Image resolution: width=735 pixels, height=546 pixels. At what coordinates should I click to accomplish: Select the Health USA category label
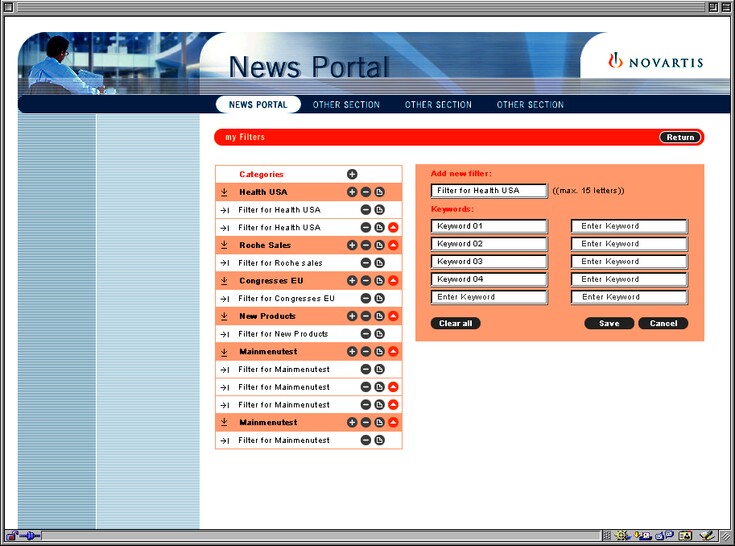coord(263,192)
